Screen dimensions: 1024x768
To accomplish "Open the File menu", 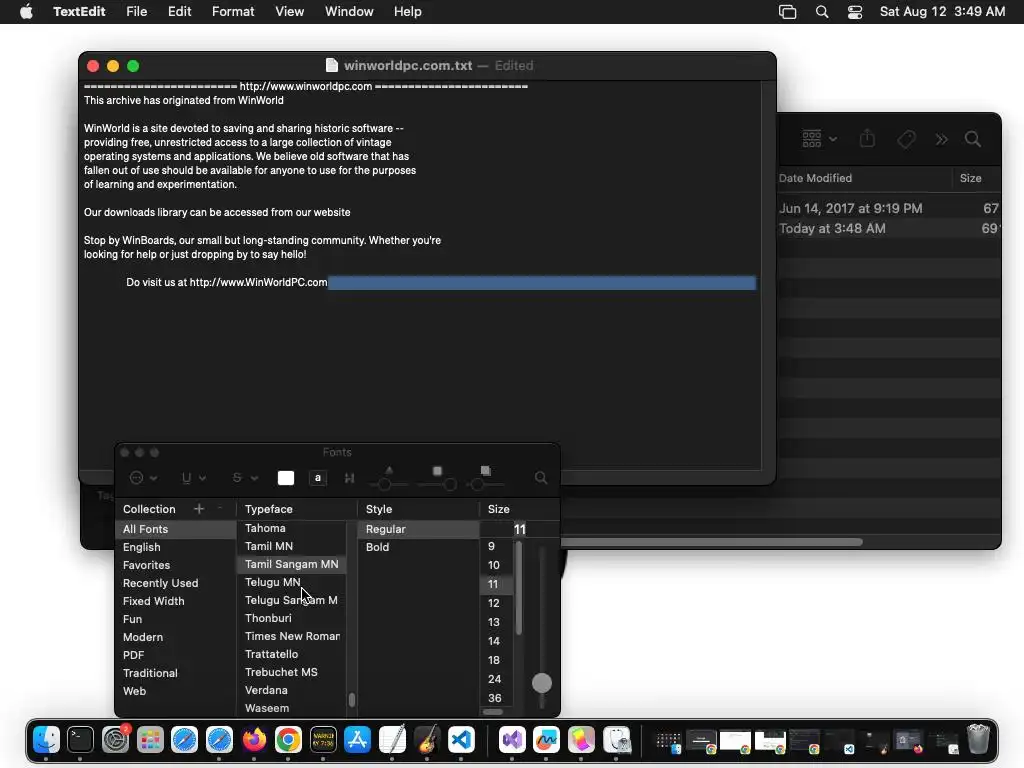I will click(x=136, y=12).
